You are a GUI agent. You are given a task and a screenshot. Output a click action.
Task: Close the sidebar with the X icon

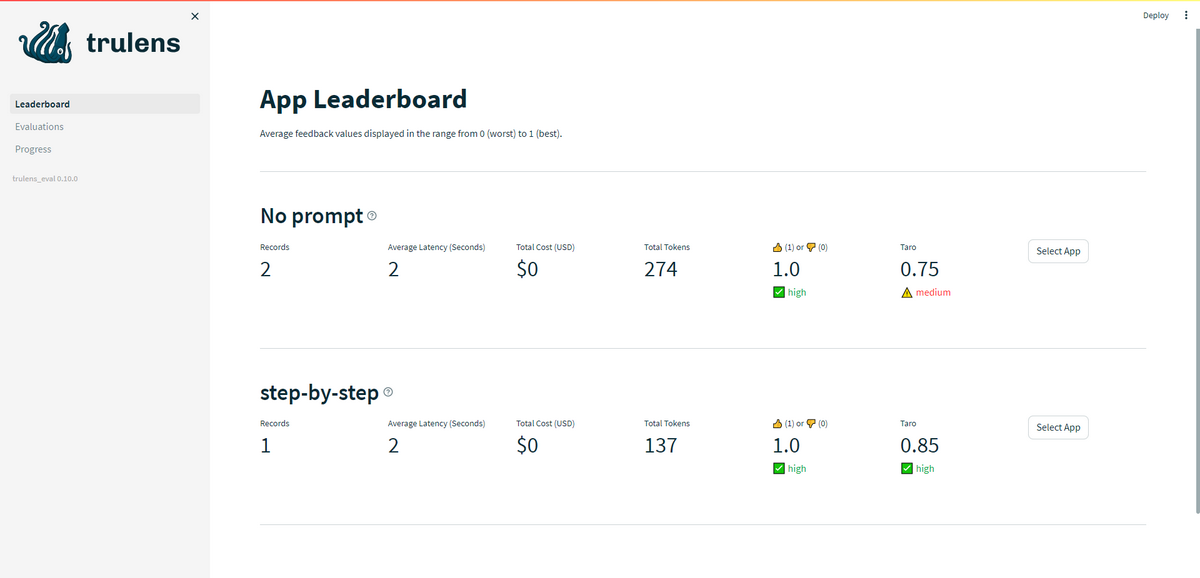tap(194, 16)
